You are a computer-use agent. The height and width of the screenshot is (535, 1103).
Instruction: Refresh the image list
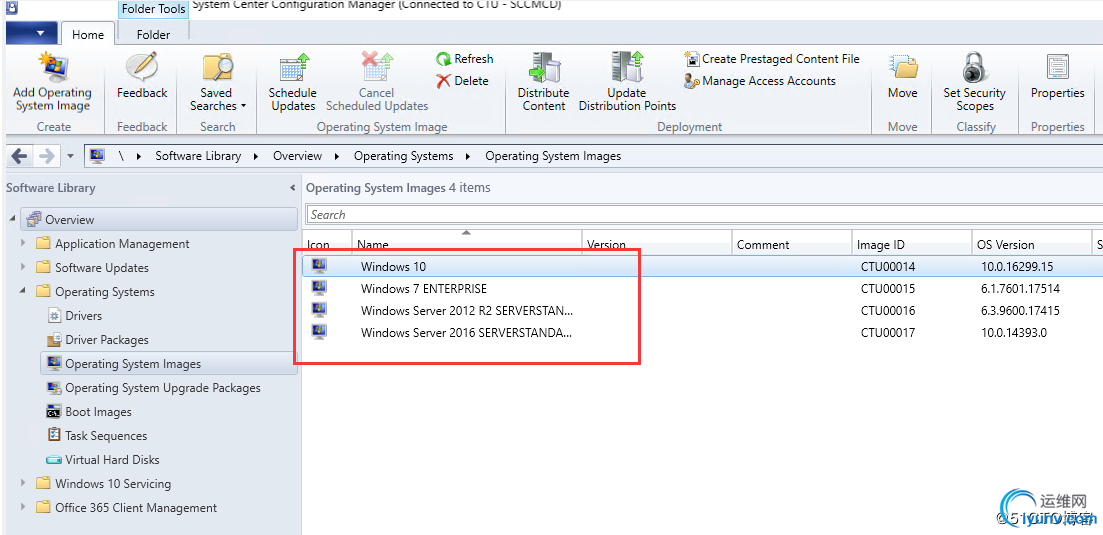click(464, 59)
